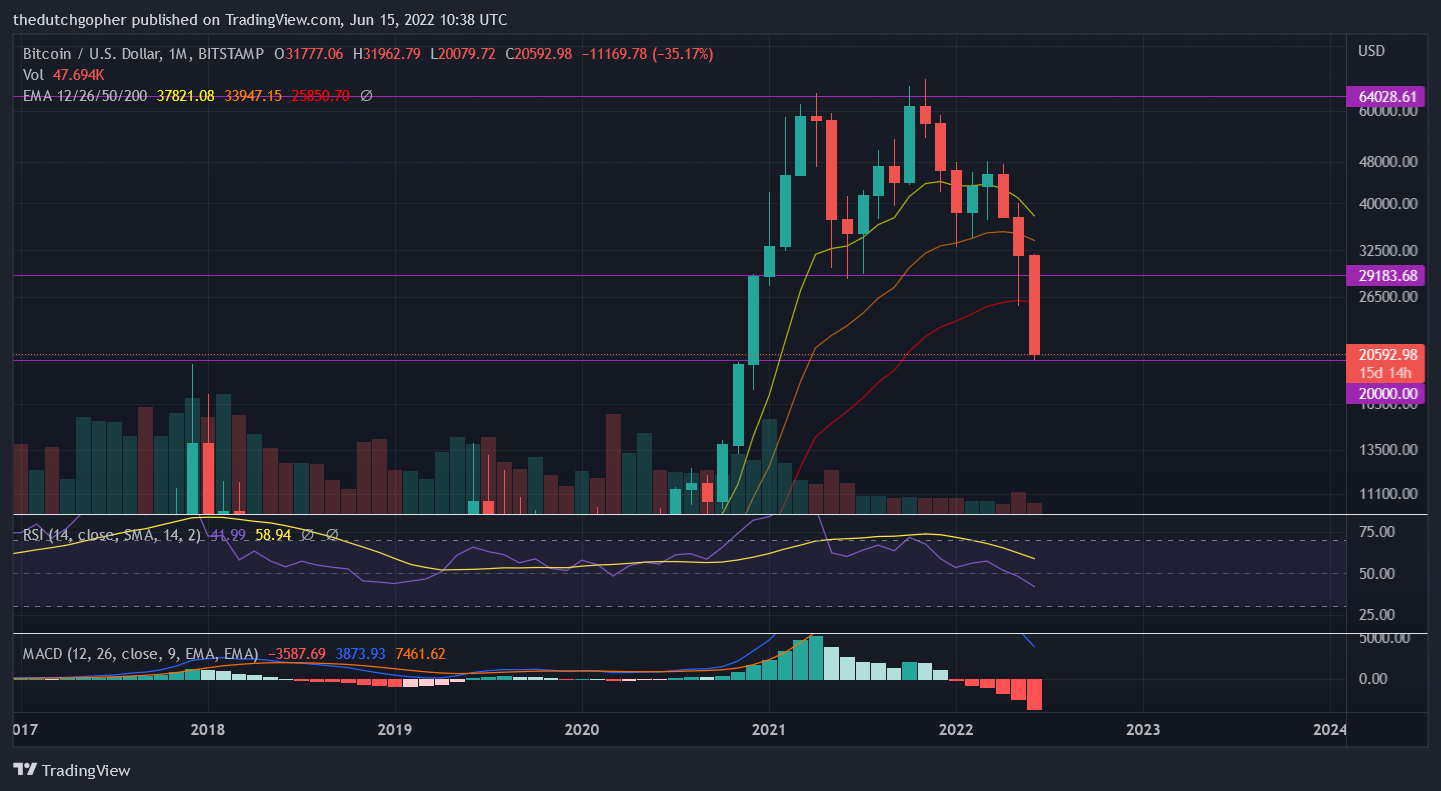
Task: Click the 13500.00 price axis label
Action: pyautogui.click(x=1388, y=450)
